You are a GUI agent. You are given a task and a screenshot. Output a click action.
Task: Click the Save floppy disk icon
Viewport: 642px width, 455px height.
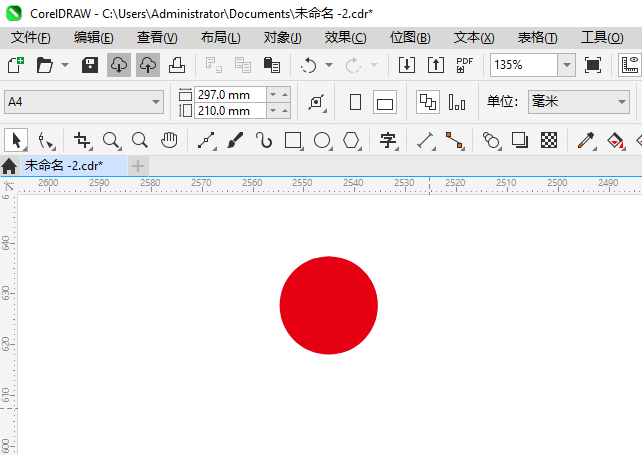pyautogui.click(x=90, y=65)
